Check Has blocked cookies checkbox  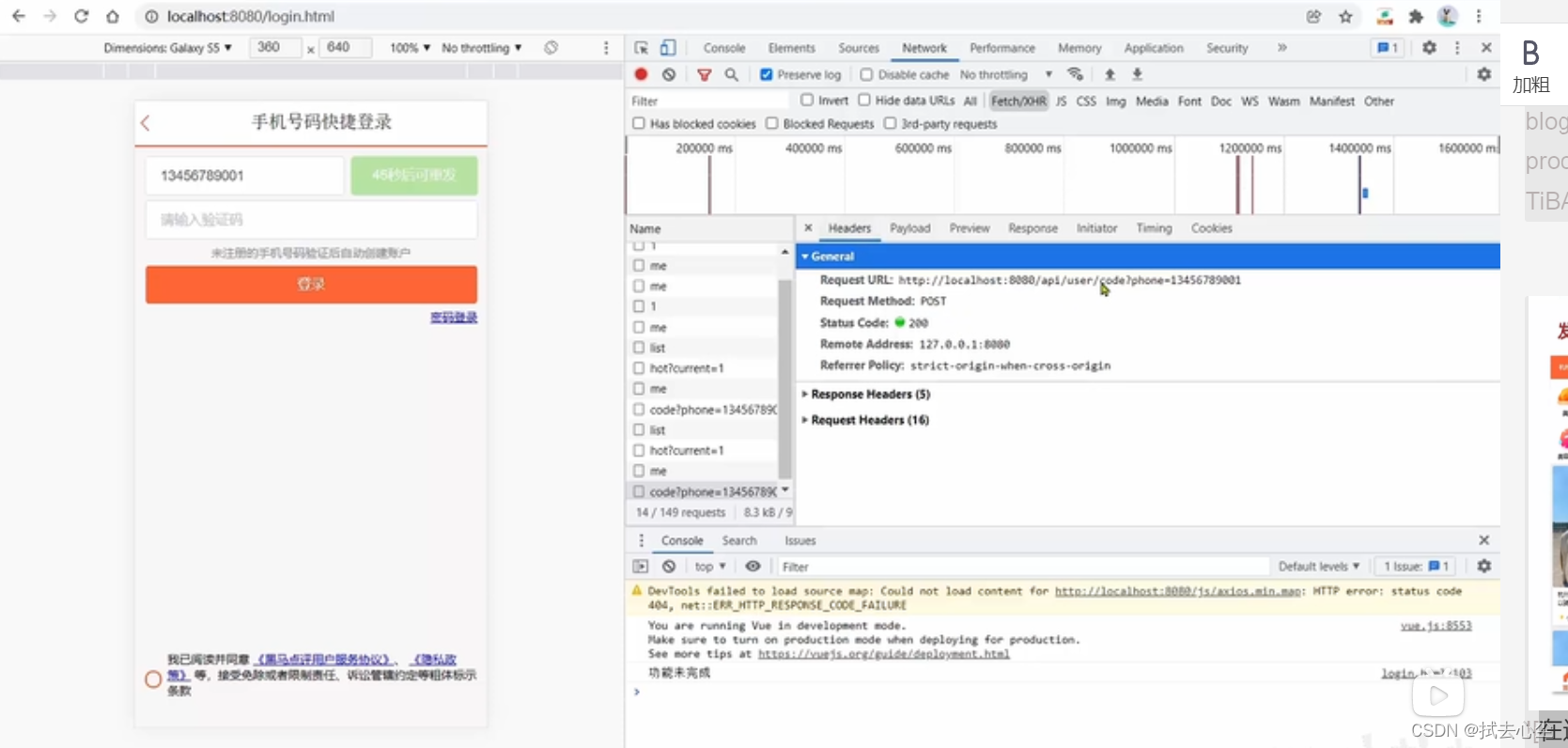pos(639,123)
